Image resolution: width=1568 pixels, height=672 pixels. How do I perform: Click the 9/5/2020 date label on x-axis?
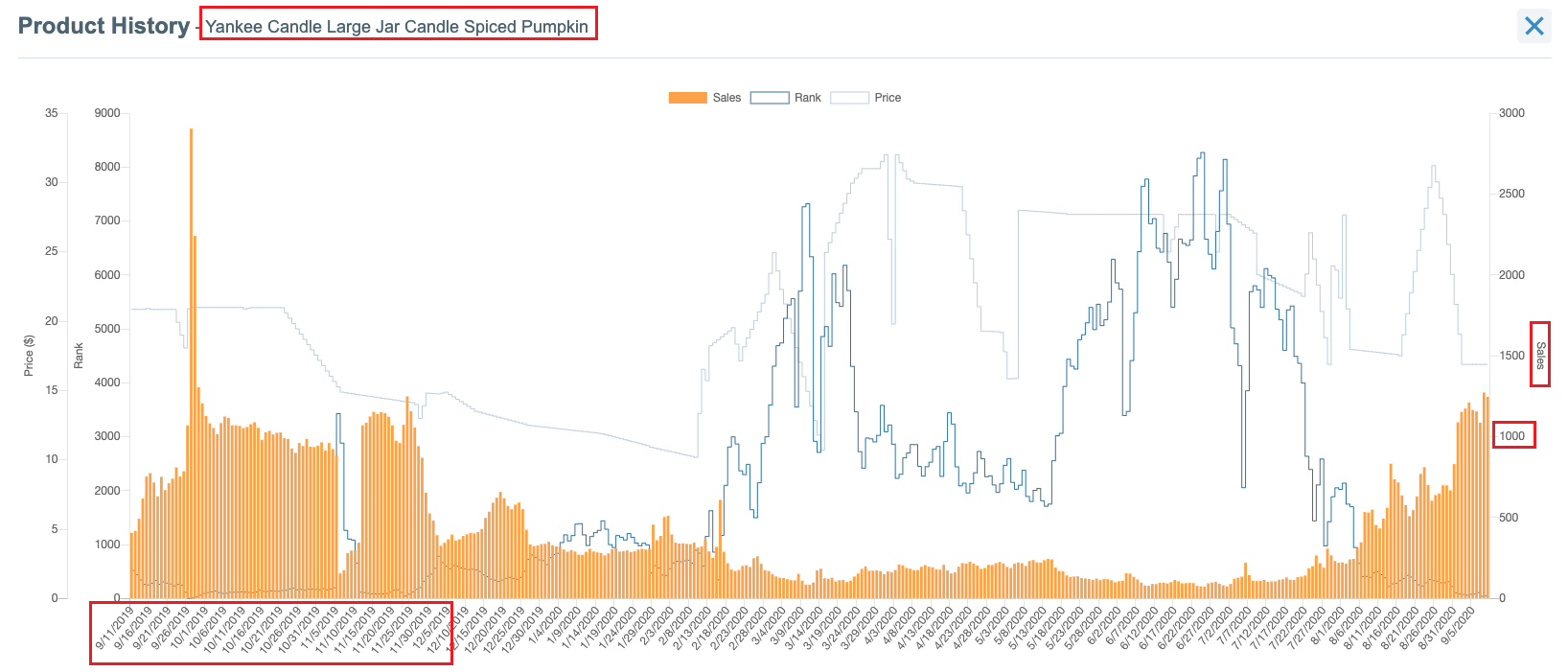(x=1459, y=627)
